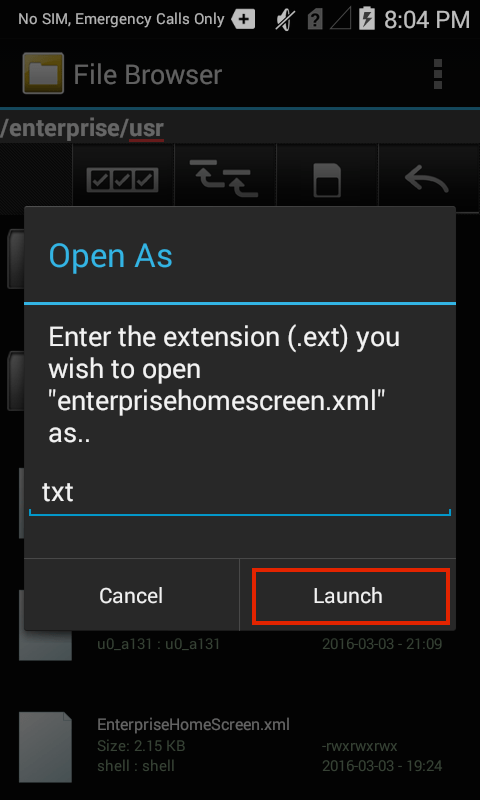Tap the battery charging status icon
480x800 pixels.
367,19
